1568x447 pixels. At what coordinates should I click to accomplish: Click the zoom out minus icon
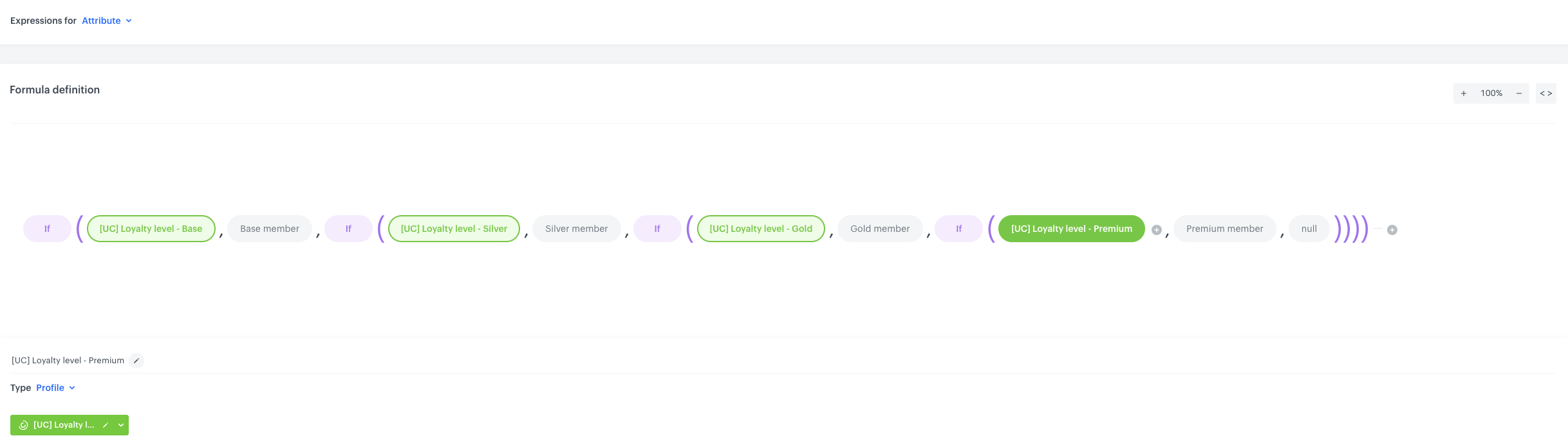pos(1519,93)
